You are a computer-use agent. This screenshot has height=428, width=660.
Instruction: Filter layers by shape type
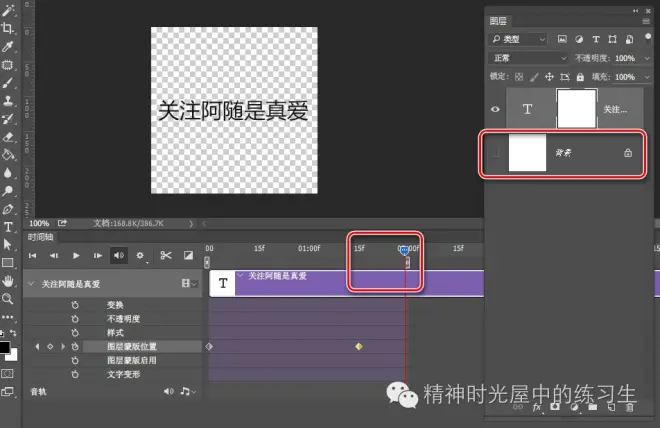pyautogui.click(x=612, y=39)
